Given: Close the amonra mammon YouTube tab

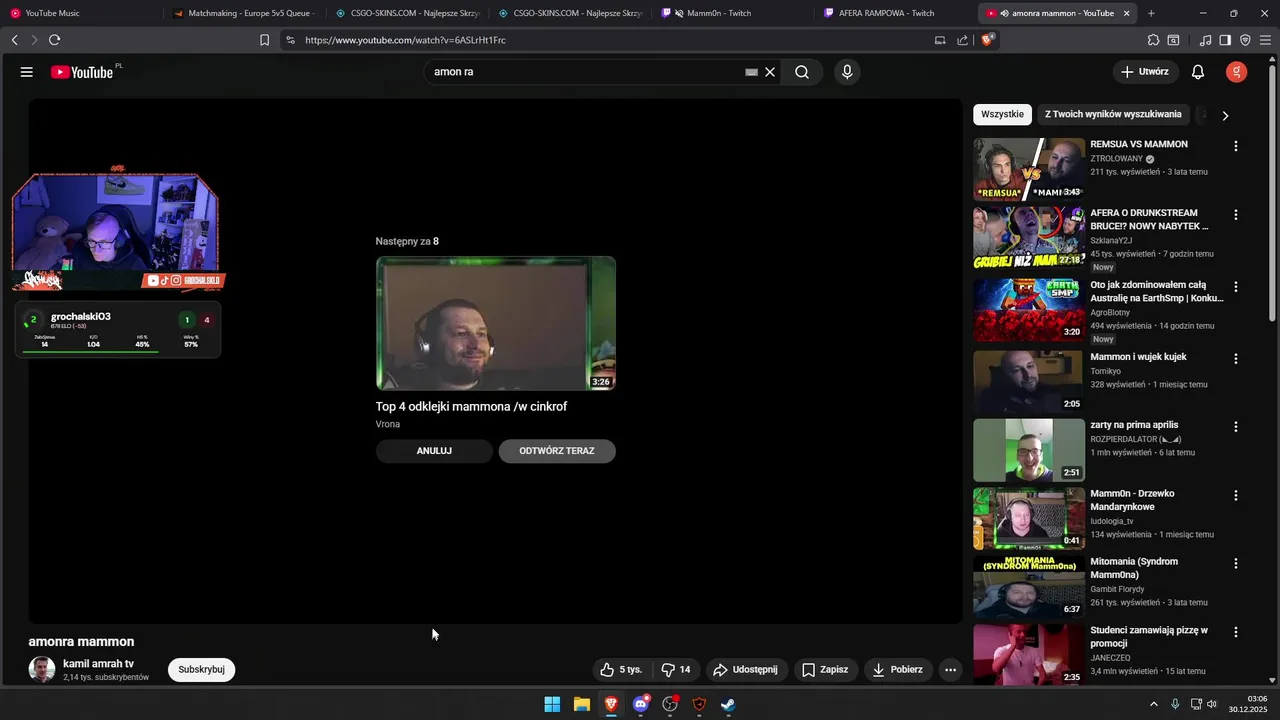Looking at the screenshot, I should click(x=1127, y=13).
